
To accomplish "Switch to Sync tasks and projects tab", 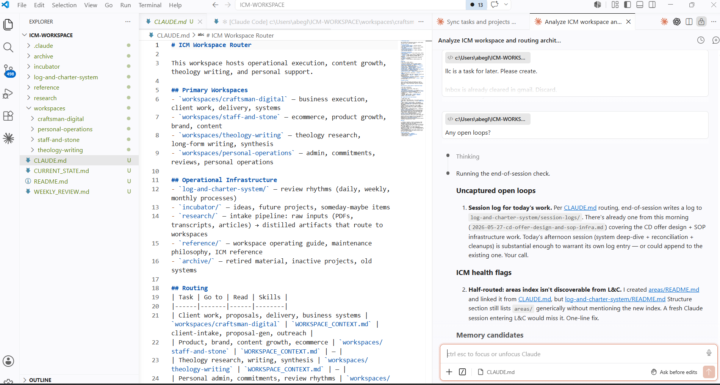I will [481, 22].
